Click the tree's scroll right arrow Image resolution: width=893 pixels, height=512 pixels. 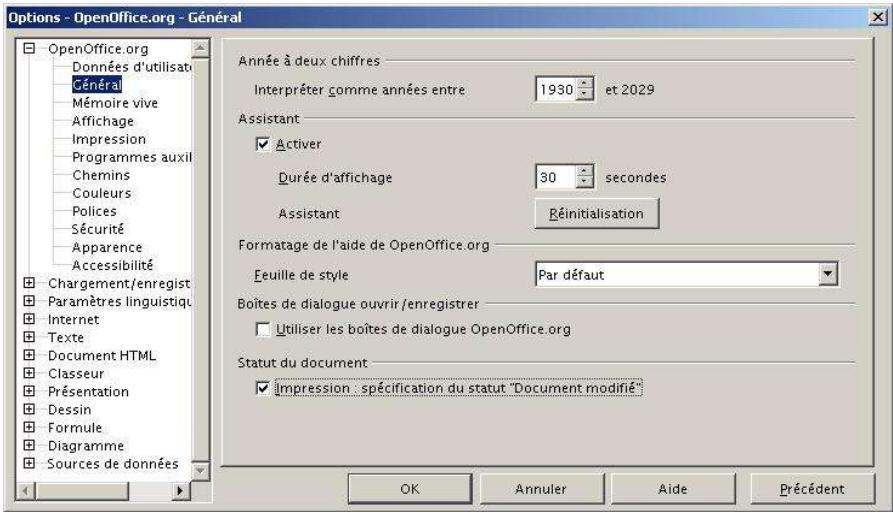tap(181, 490)
